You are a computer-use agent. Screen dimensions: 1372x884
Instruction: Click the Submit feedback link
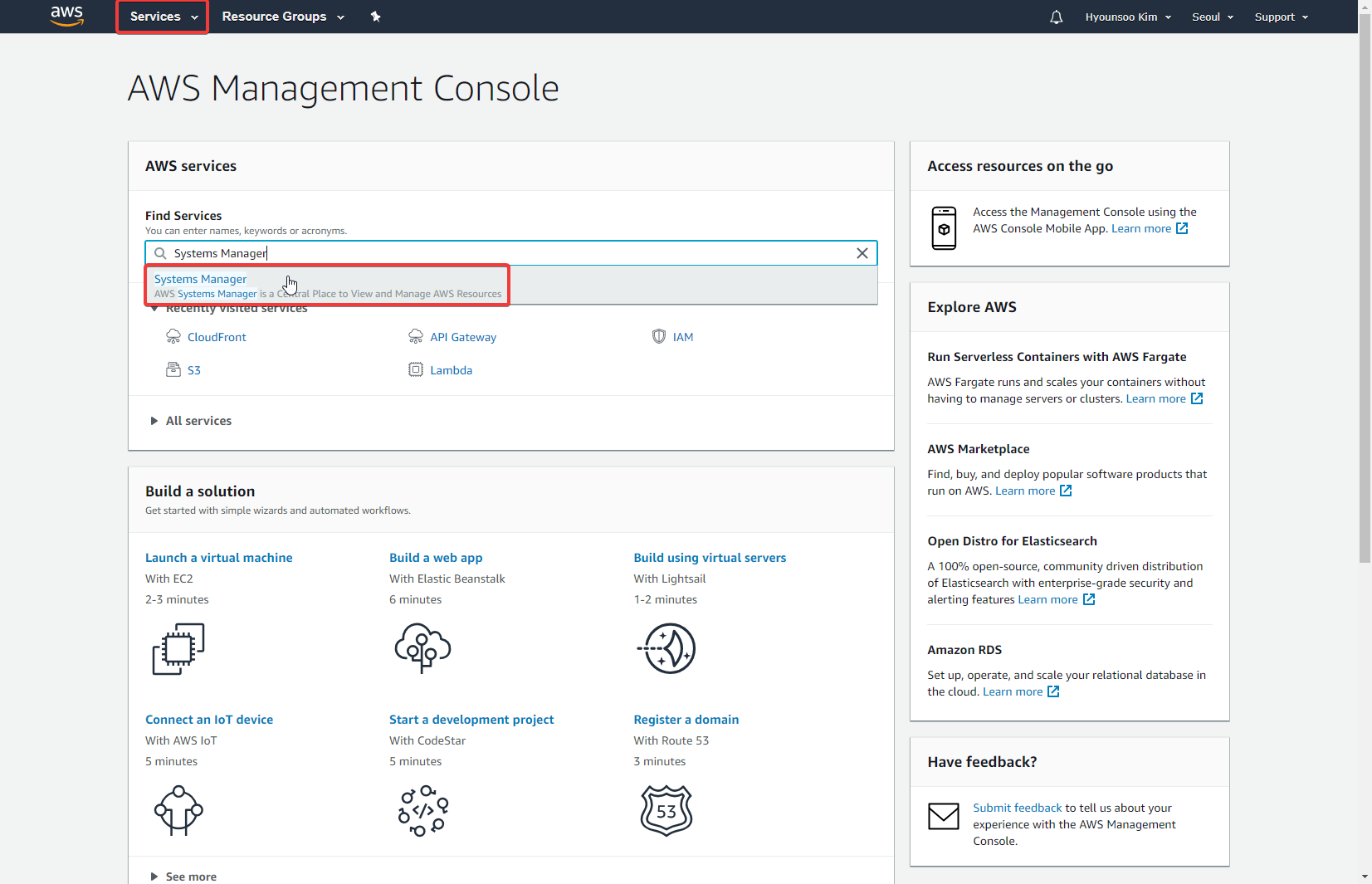pos(1018,808)
